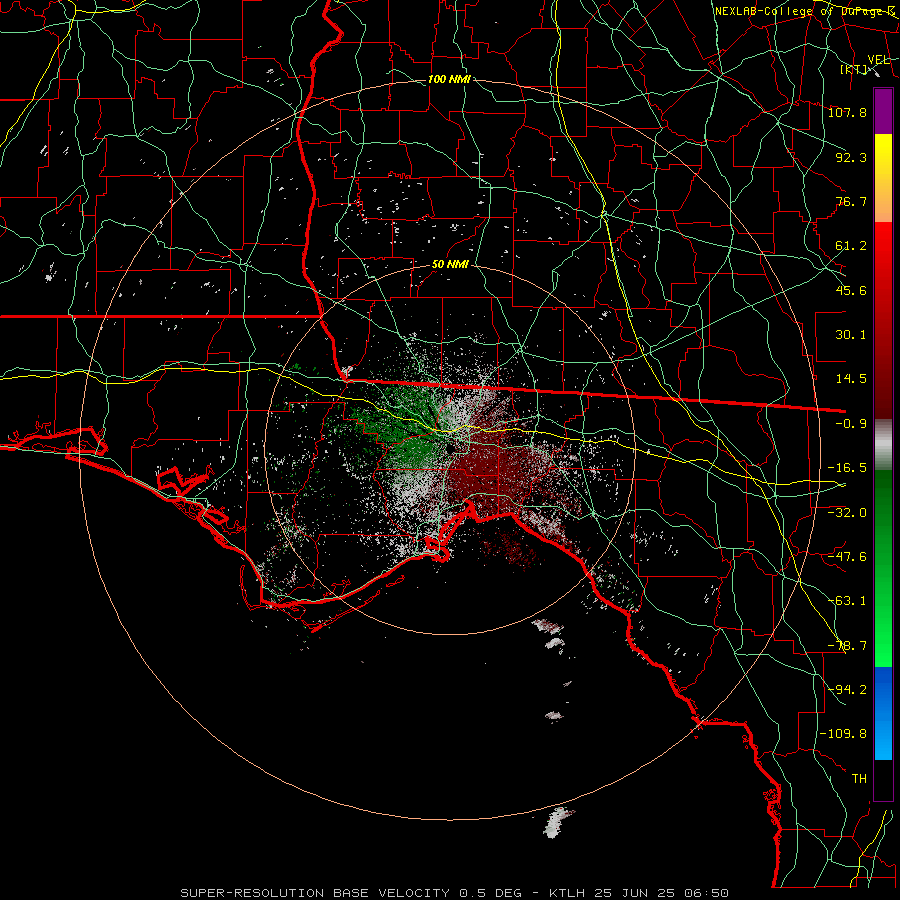The height and width of the screenshot is (900, 900).
Task: Click the -94.2 velocity scale value
Action: tap(847, 690)
